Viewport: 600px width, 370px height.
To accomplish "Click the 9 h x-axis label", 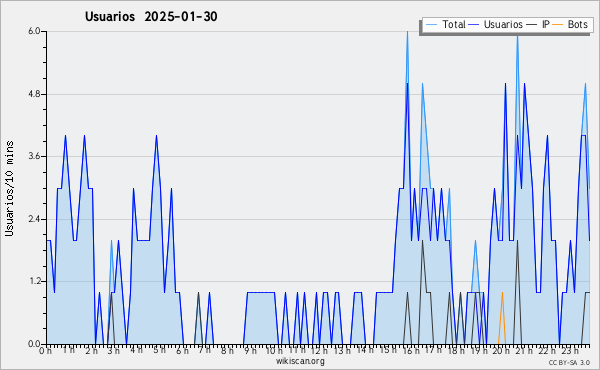I will pyautogui.click(x=250, y=351).
